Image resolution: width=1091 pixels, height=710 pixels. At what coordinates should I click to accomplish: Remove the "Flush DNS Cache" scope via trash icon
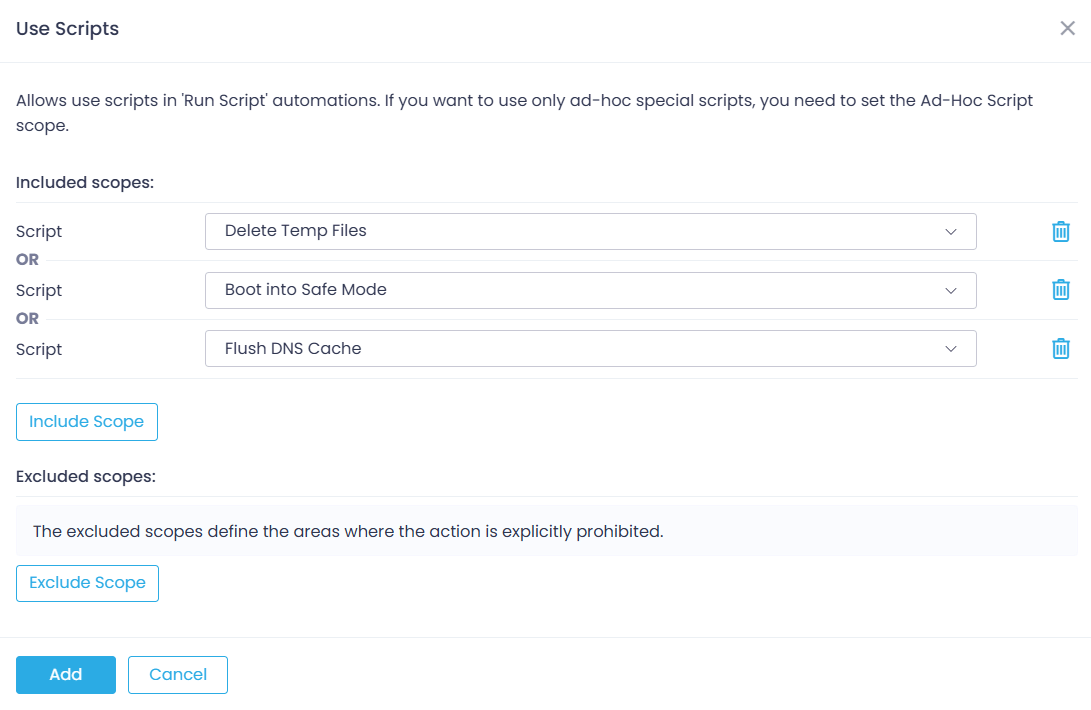pyautogui.click(x=1060, y=349)
